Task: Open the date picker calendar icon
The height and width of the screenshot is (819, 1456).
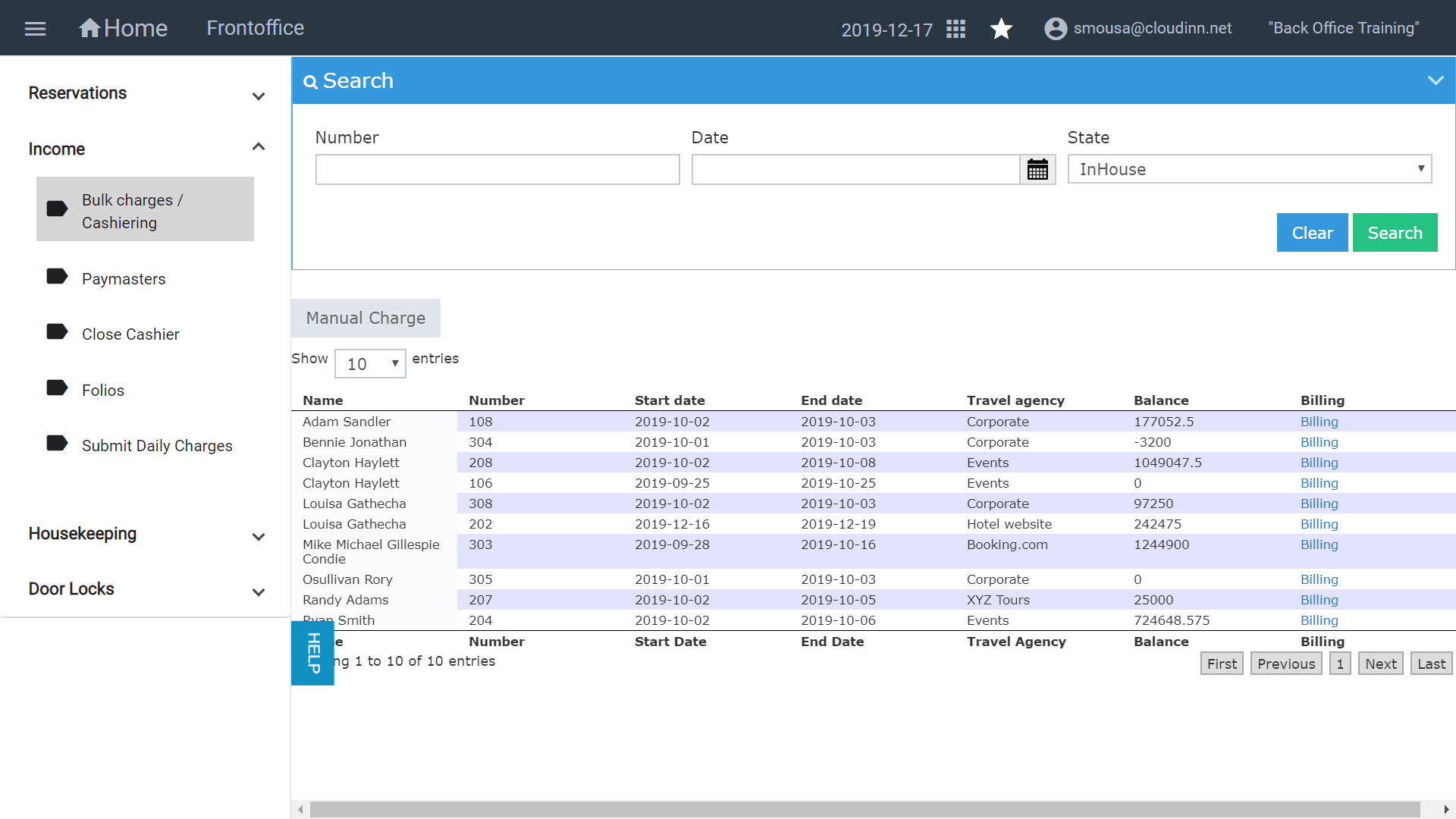Action: (x=1037, y=170)
